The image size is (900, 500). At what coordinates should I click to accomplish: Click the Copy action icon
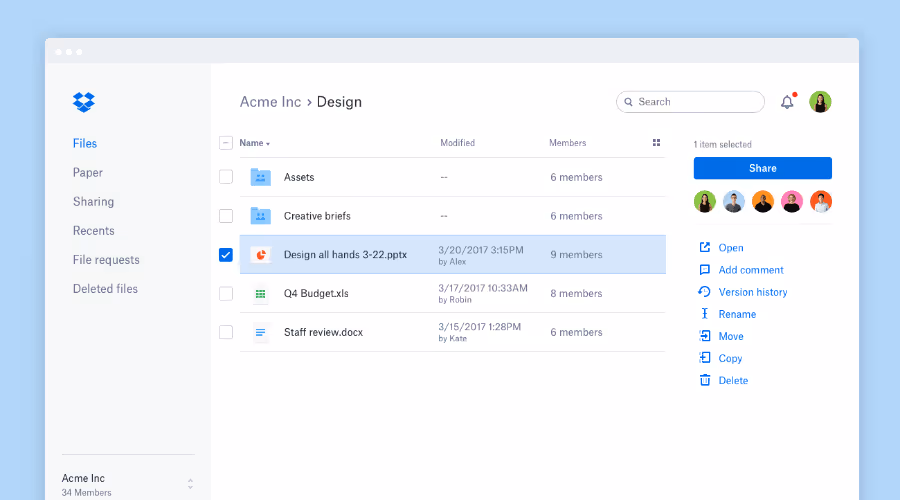point(705,358)
